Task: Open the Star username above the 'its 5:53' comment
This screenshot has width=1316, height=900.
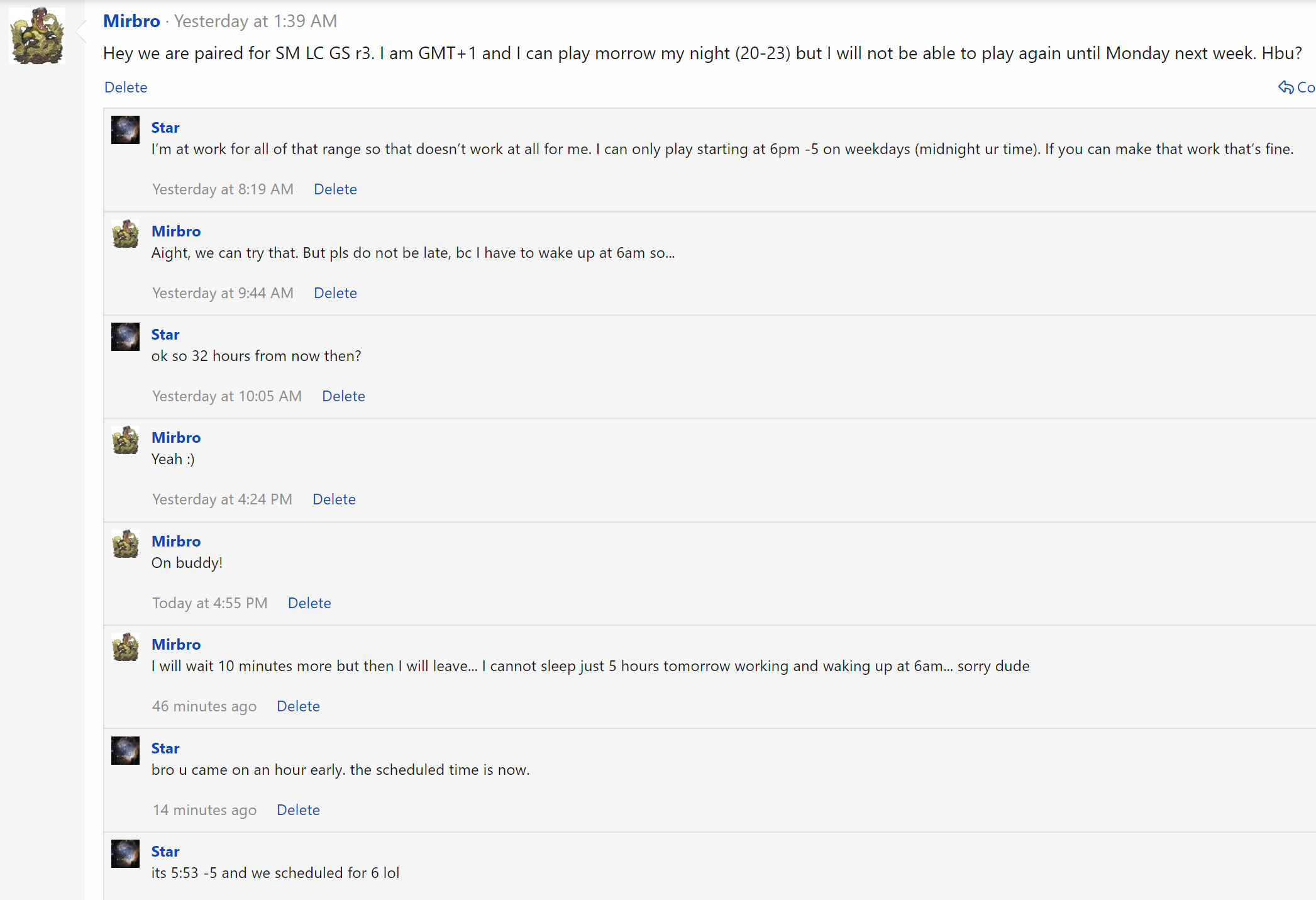Action: [165, 852]
